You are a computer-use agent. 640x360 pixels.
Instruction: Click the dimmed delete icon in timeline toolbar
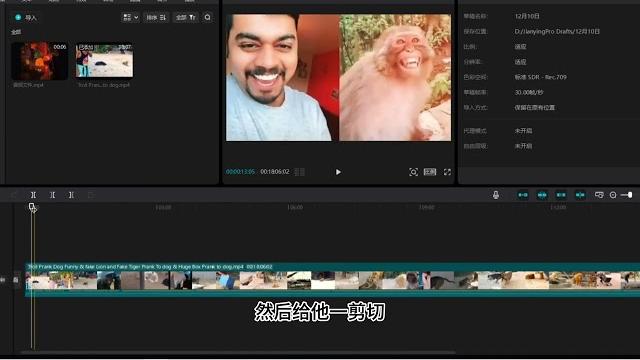point(91,195)
